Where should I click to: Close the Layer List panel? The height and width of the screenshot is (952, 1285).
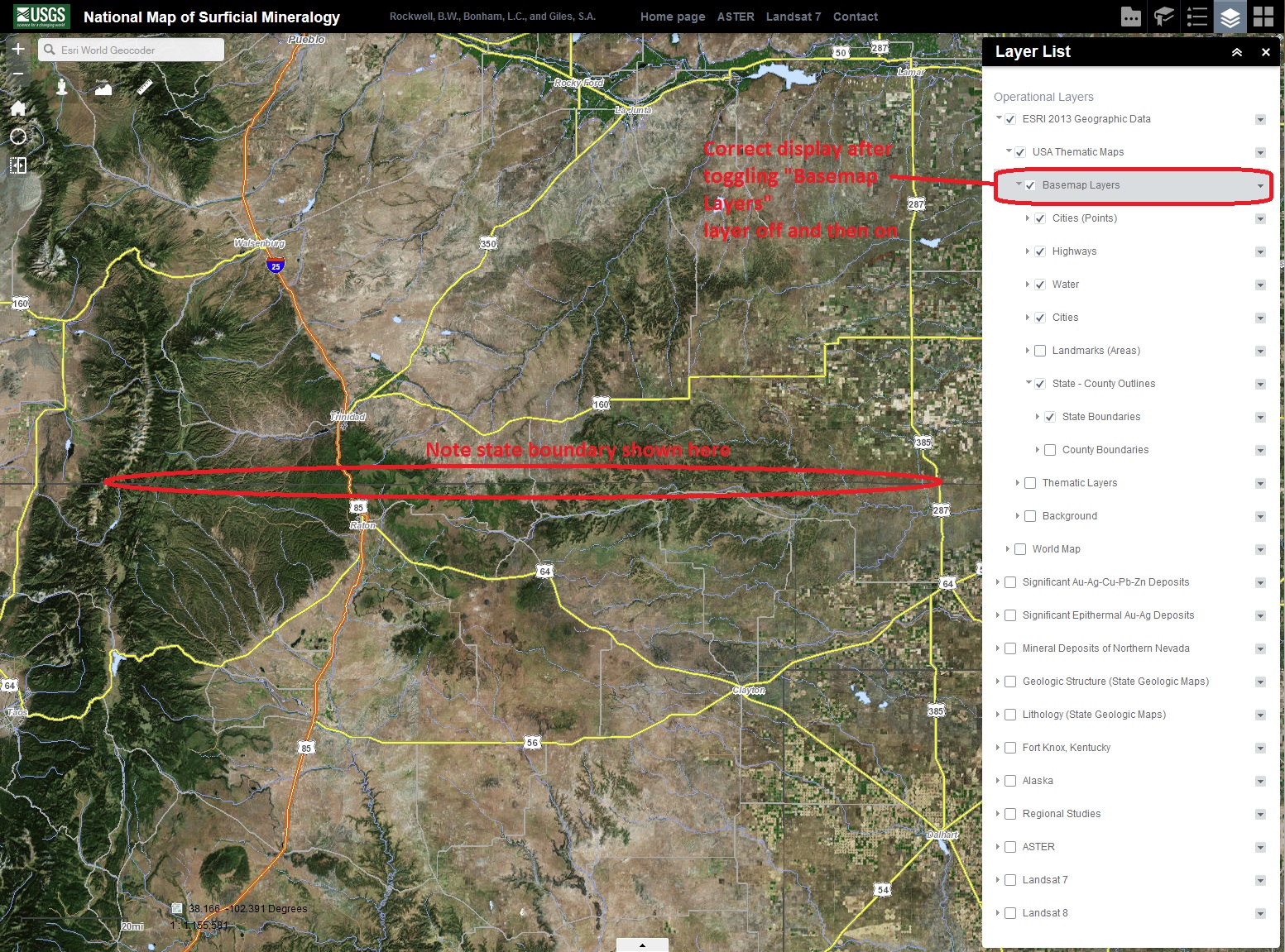pos(1266,52)
